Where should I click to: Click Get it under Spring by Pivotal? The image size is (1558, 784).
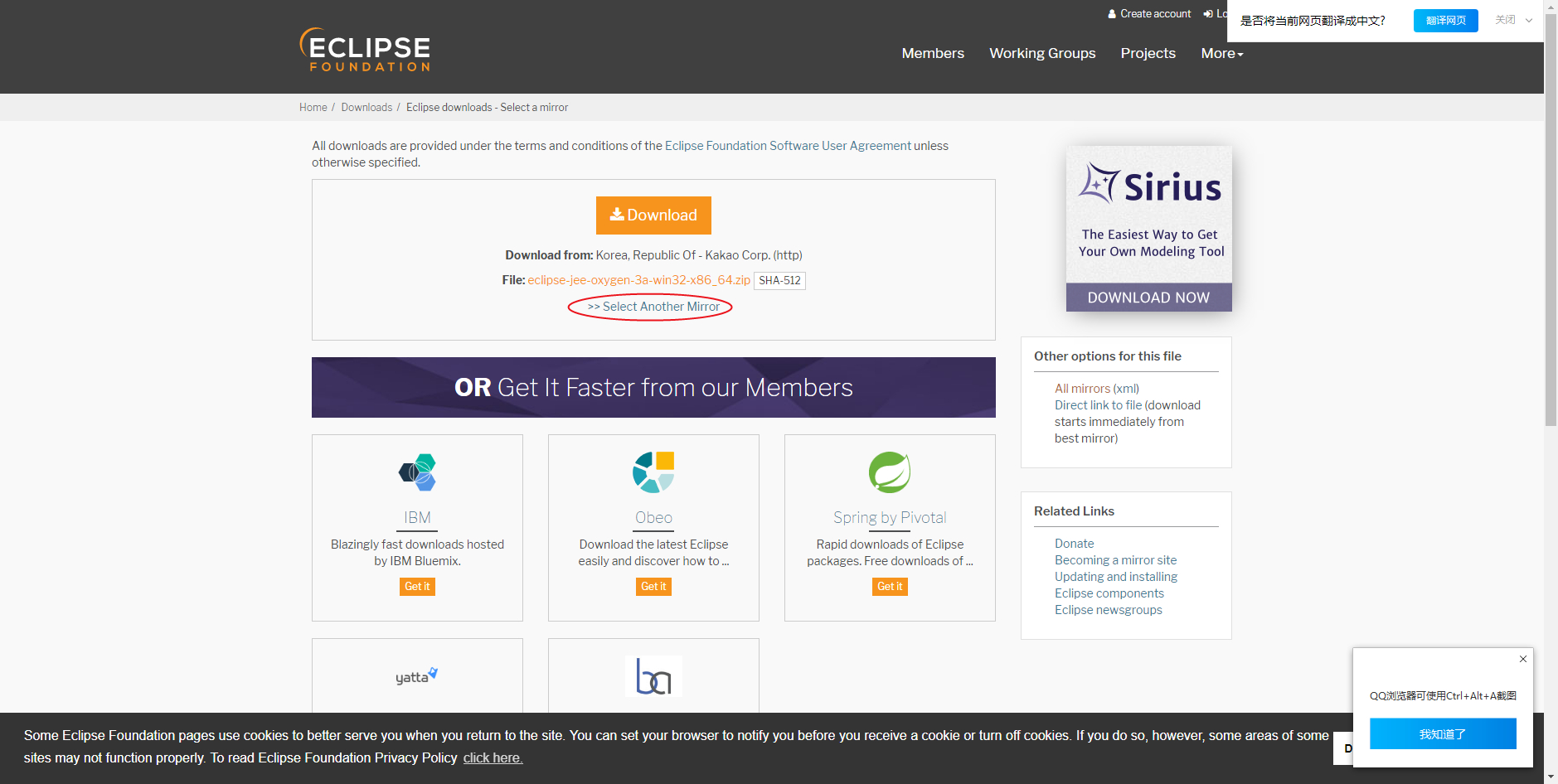pyautogui.click(x=890, y=587)
